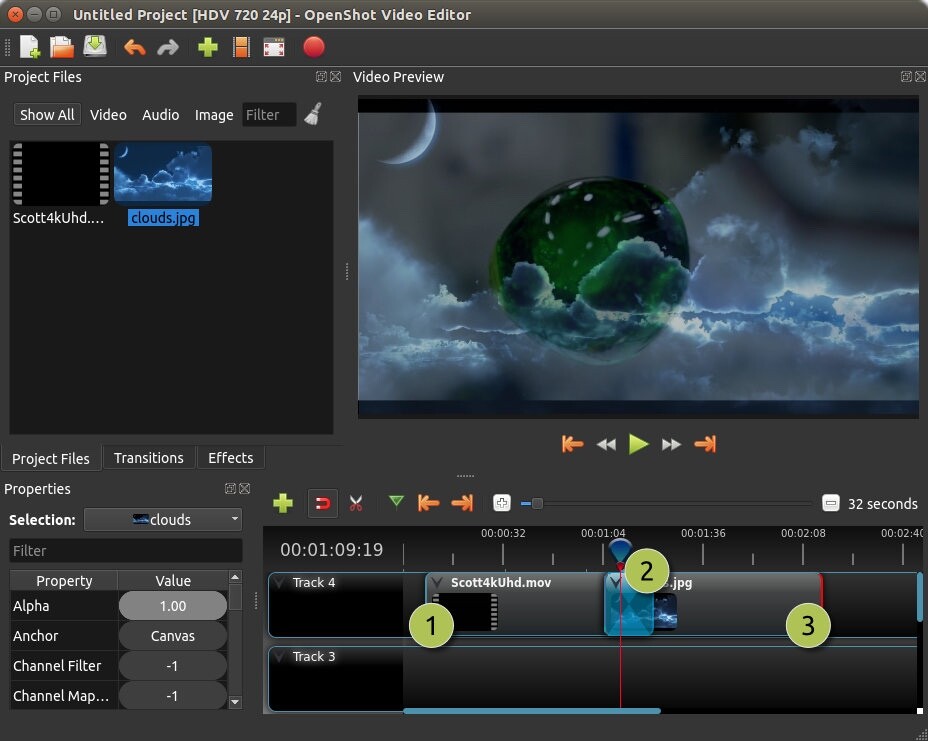Export the video

click(x=313, y=46)
